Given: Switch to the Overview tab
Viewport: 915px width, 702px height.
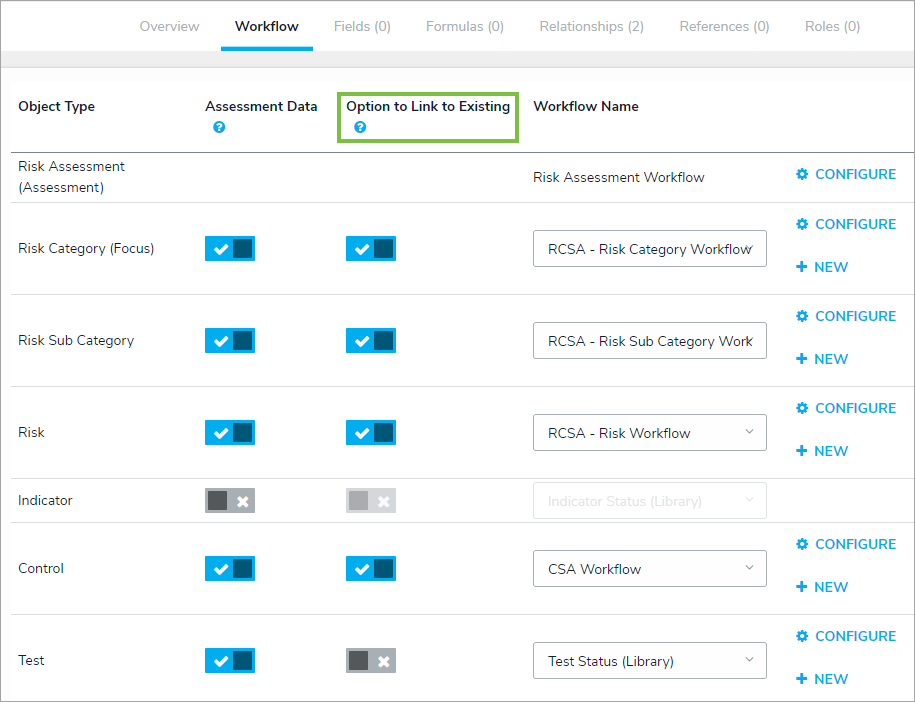Looking at the screenshot, I should 169,27.
